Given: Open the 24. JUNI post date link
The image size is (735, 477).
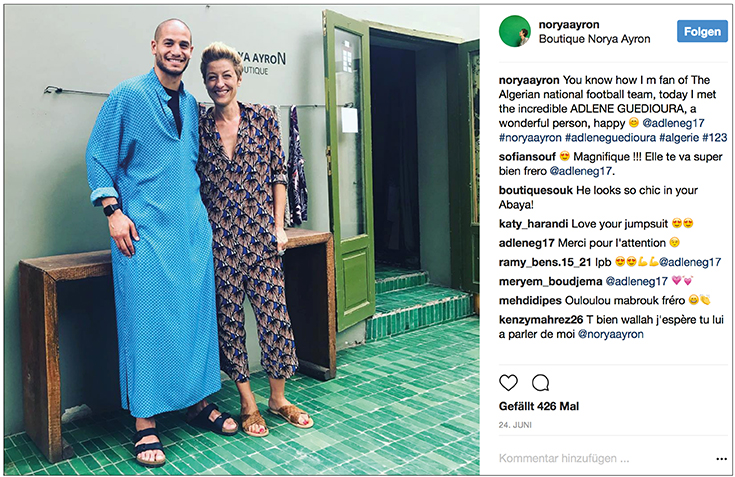Looking at the screenshot, I should pos(515,425).
